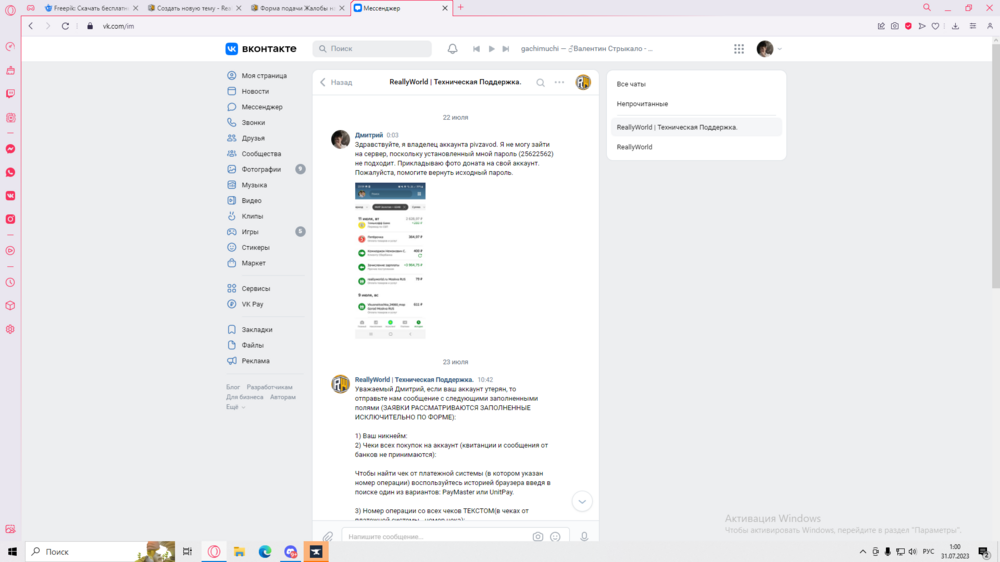Image resolution: width=1000 pixels, height=562 pixels.
Task: Open Windows Start menu
Action: (x=12, y=551)
